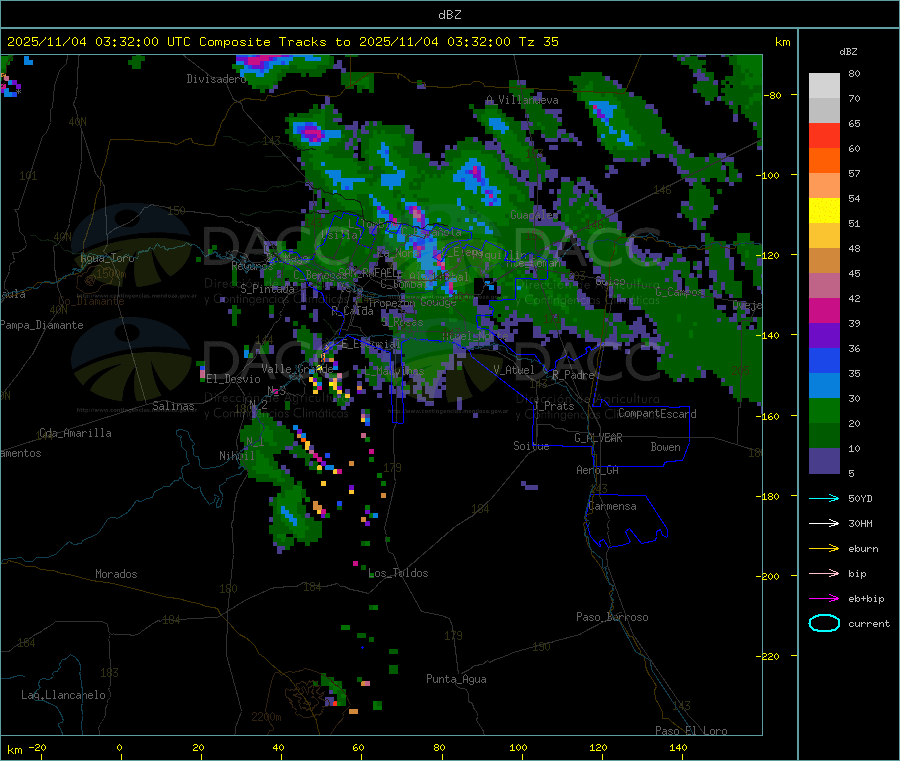Click the Salinas map label
This screenshot has height=761, width=900.
[173, 406]
